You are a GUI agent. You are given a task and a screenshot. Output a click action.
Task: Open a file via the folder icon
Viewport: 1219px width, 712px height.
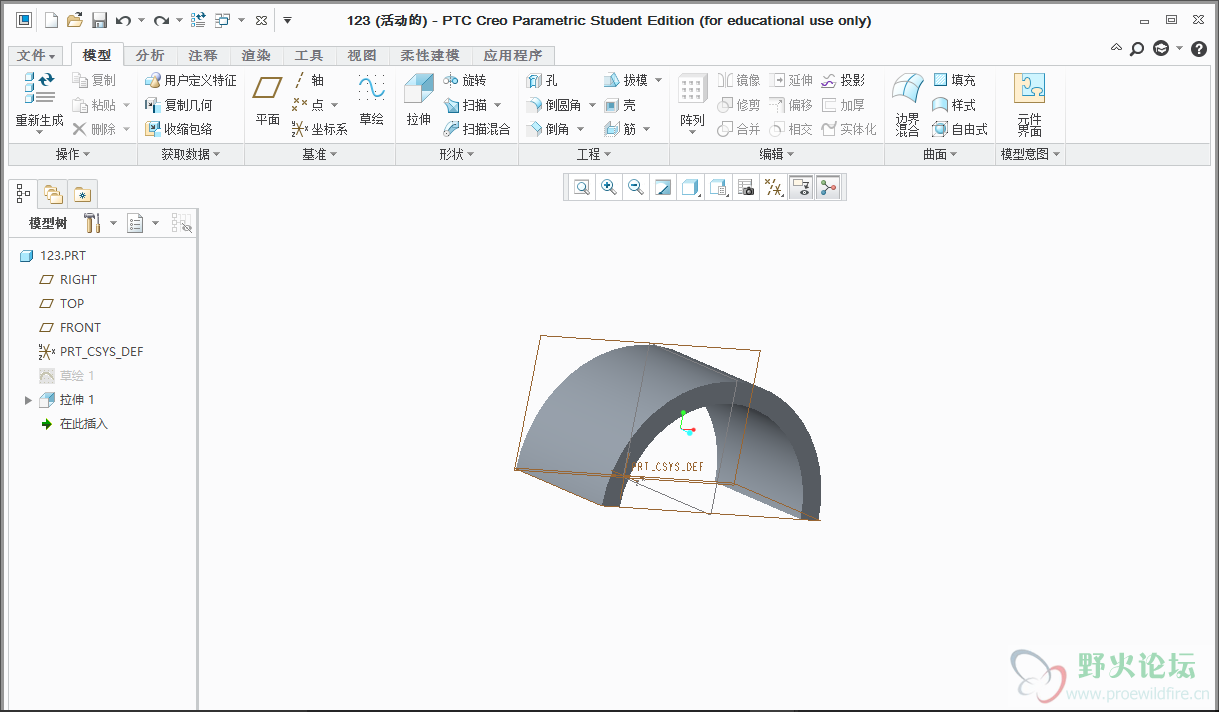(75, 20)
